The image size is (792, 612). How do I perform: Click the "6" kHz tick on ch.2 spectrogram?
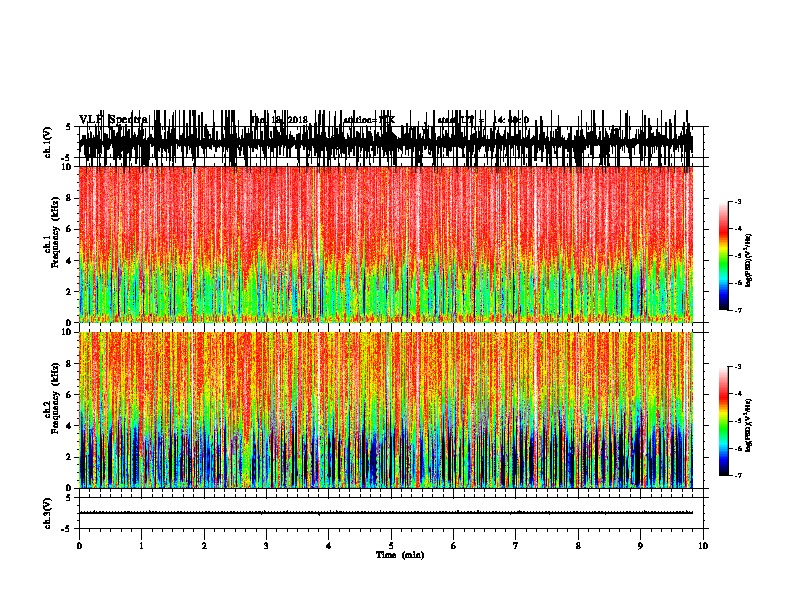(x=69, y=395)
